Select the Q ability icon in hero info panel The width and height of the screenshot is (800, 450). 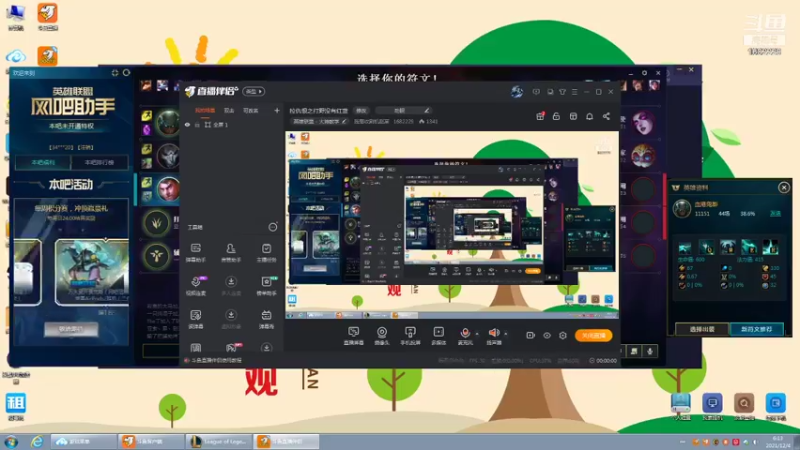click(x=706, y=247)
